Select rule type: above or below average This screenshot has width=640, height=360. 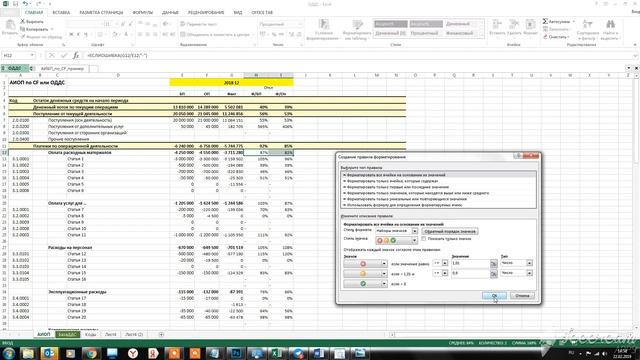(438, 193)
